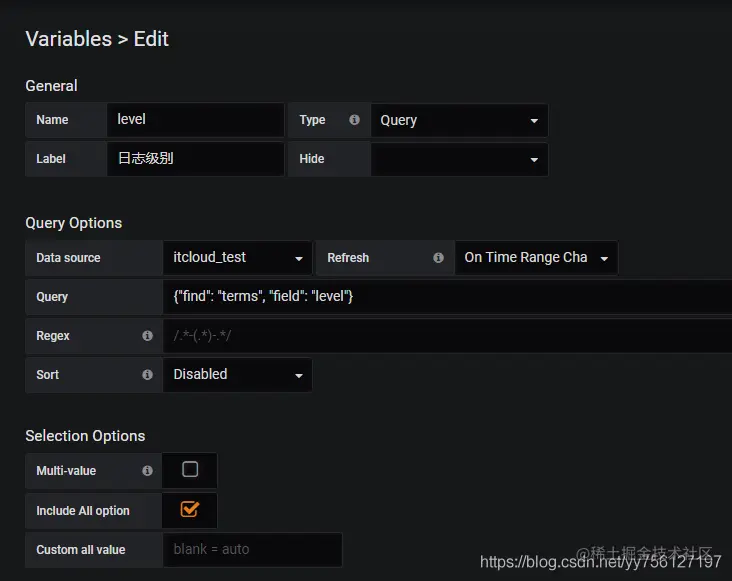
Task: Click the General section heading
Action: [x=51, y=86]
